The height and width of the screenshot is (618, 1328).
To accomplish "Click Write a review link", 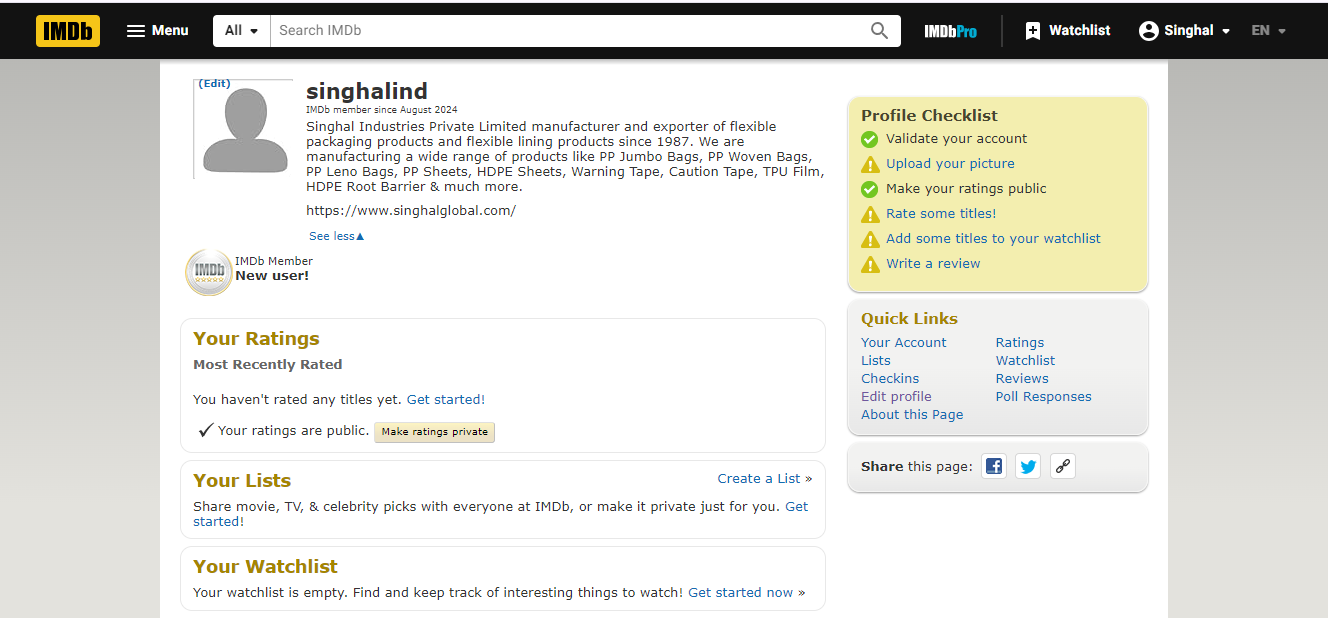I will 933,263.
